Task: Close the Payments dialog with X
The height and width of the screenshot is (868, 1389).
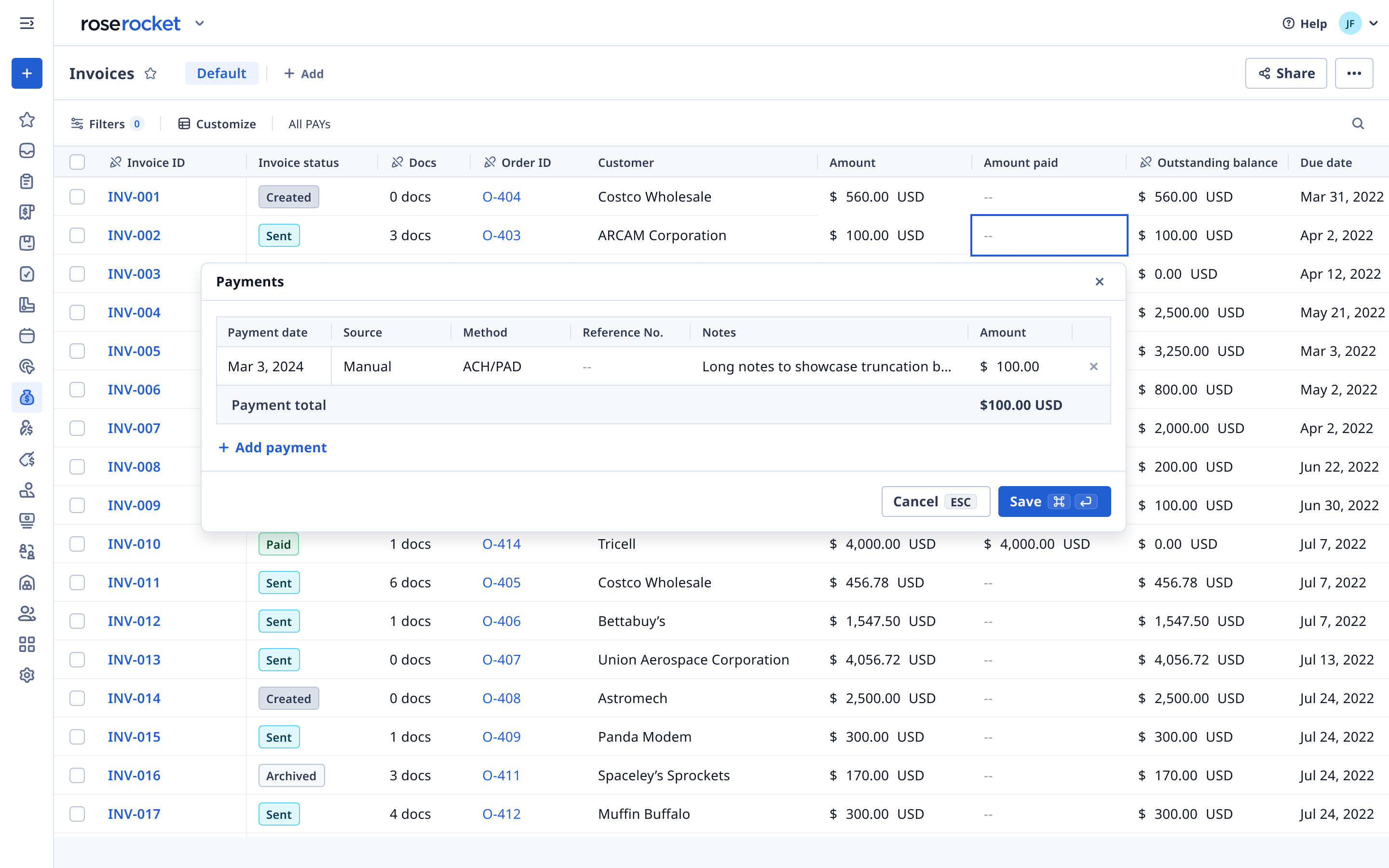Action: pyautogui.click(x=1099, y=282)
